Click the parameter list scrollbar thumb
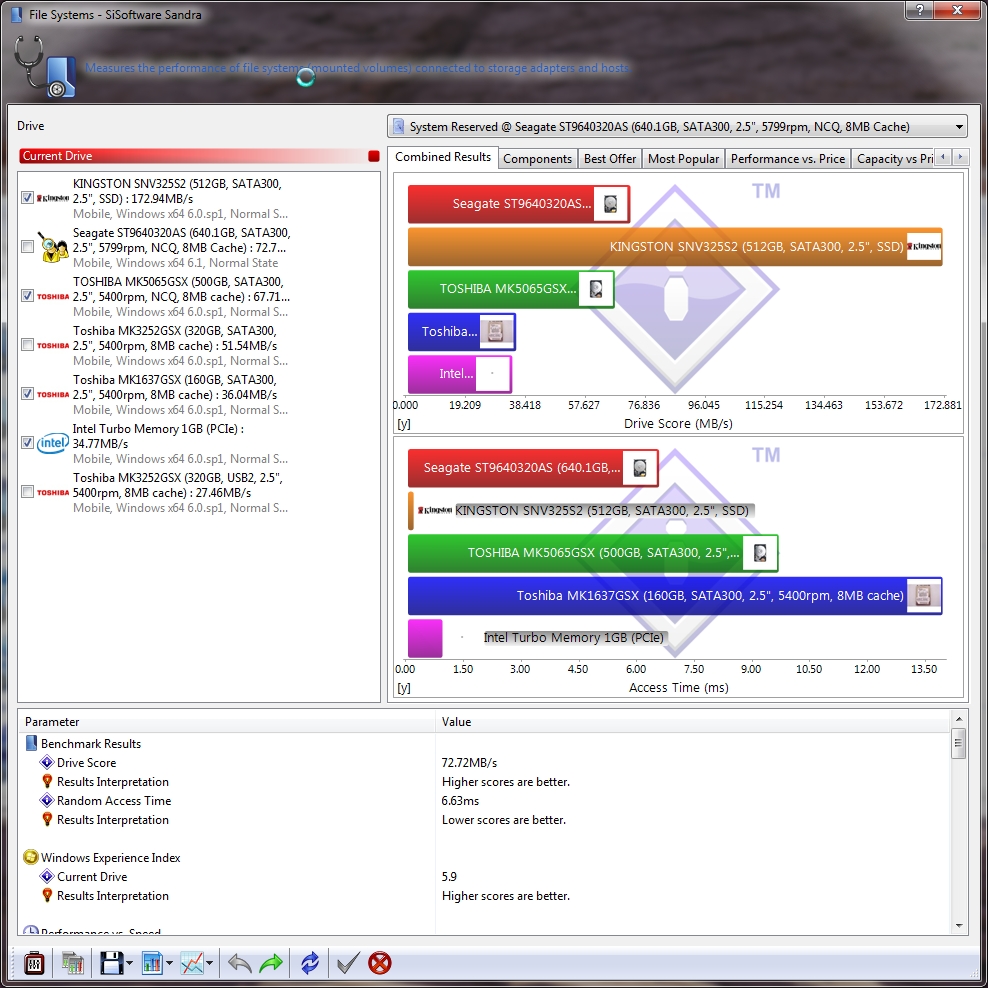Image resolution: width=988 pixels, height=988 pixels. click(958, 743)
